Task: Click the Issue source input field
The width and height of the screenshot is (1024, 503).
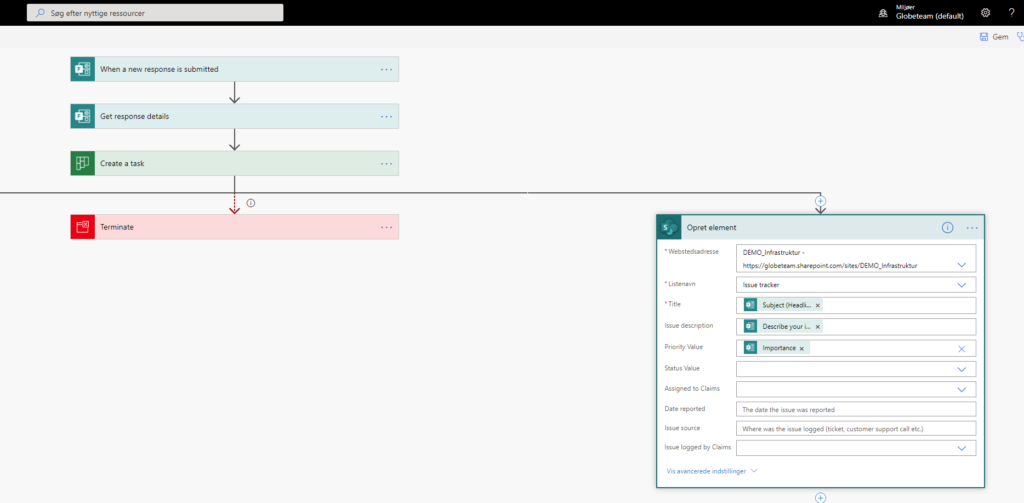Action: click(856, 429)
